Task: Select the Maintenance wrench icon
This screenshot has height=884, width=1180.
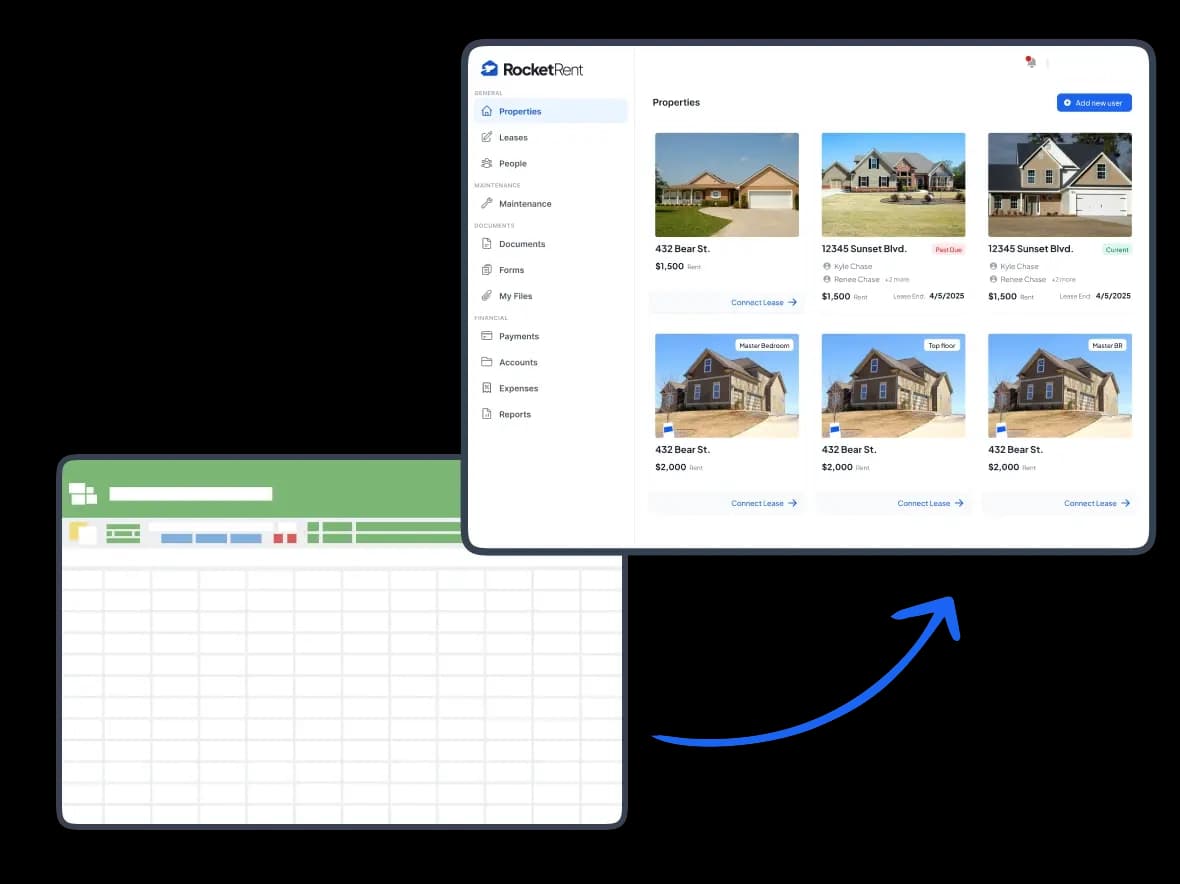Action: tap(487, 203)
